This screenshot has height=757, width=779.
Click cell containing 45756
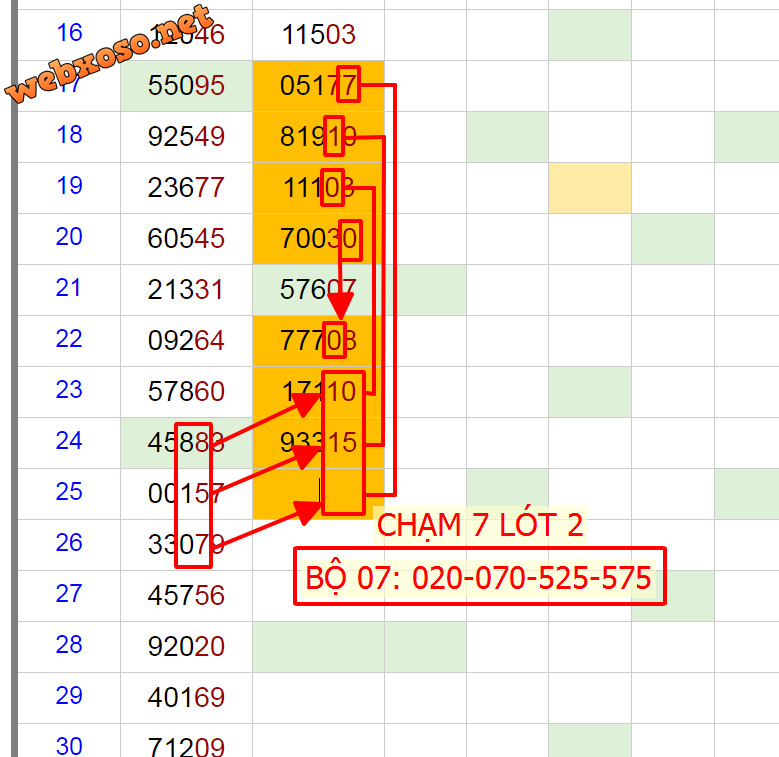click(x=186, y=596)
